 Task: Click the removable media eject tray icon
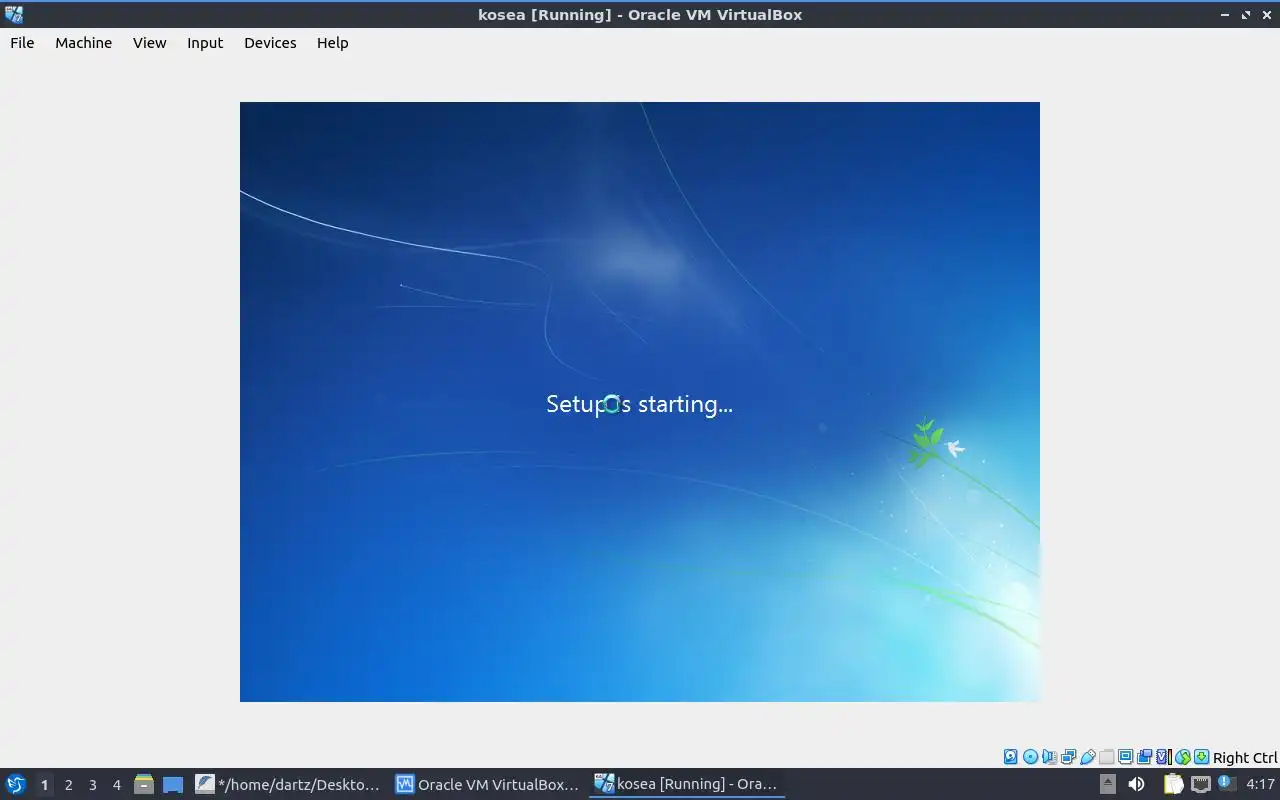(x=1108, y=784)
